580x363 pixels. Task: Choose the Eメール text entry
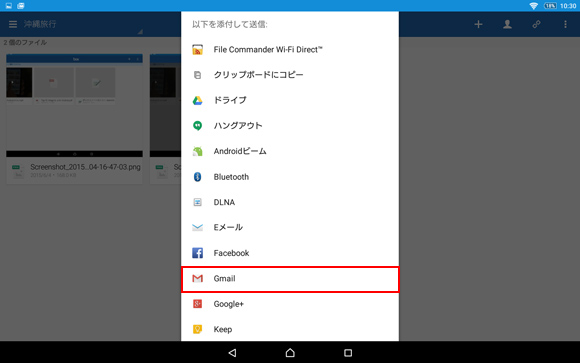coord(228,227)
